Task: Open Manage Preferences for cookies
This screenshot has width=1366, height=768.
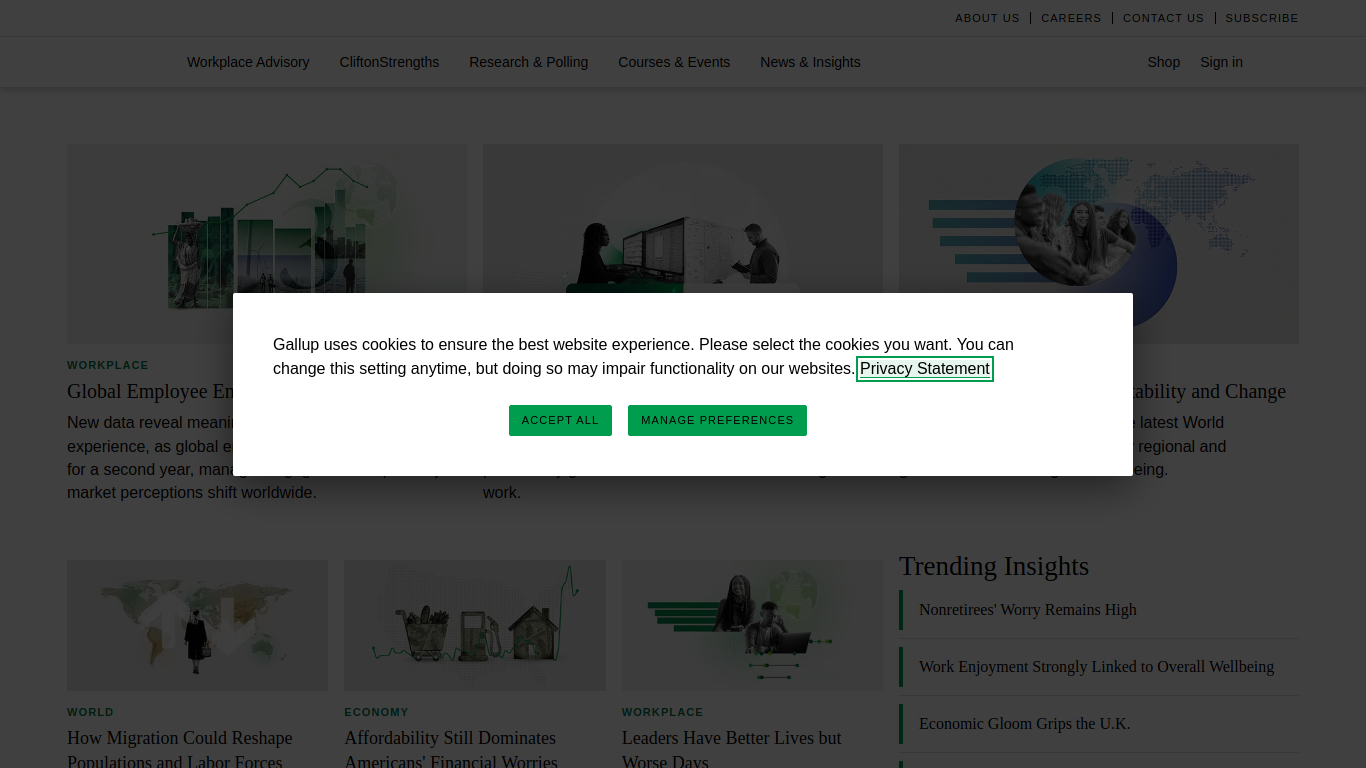Action: [717, 420]
